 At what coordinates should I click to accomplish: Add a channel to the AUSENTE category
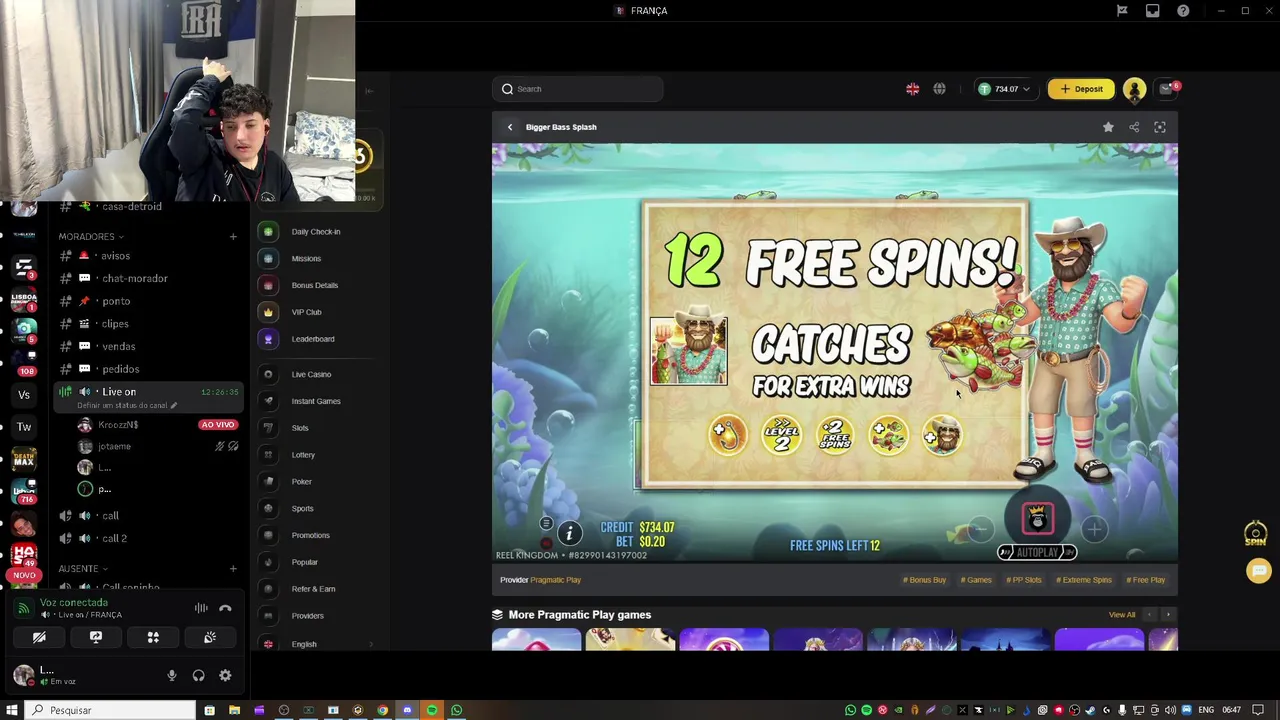pos(233,569)
